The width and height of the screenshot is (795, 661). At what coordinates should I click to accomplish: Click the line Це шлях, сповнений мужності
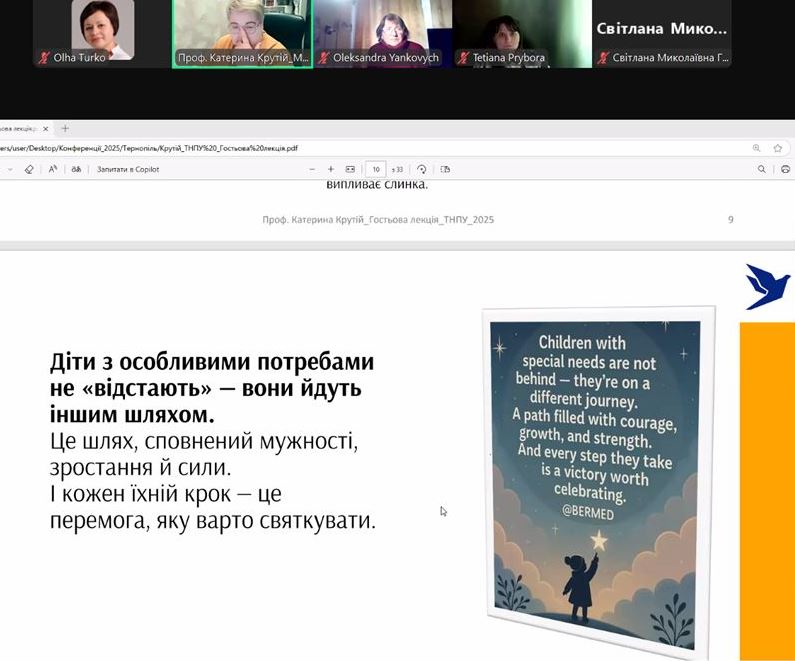204,441
